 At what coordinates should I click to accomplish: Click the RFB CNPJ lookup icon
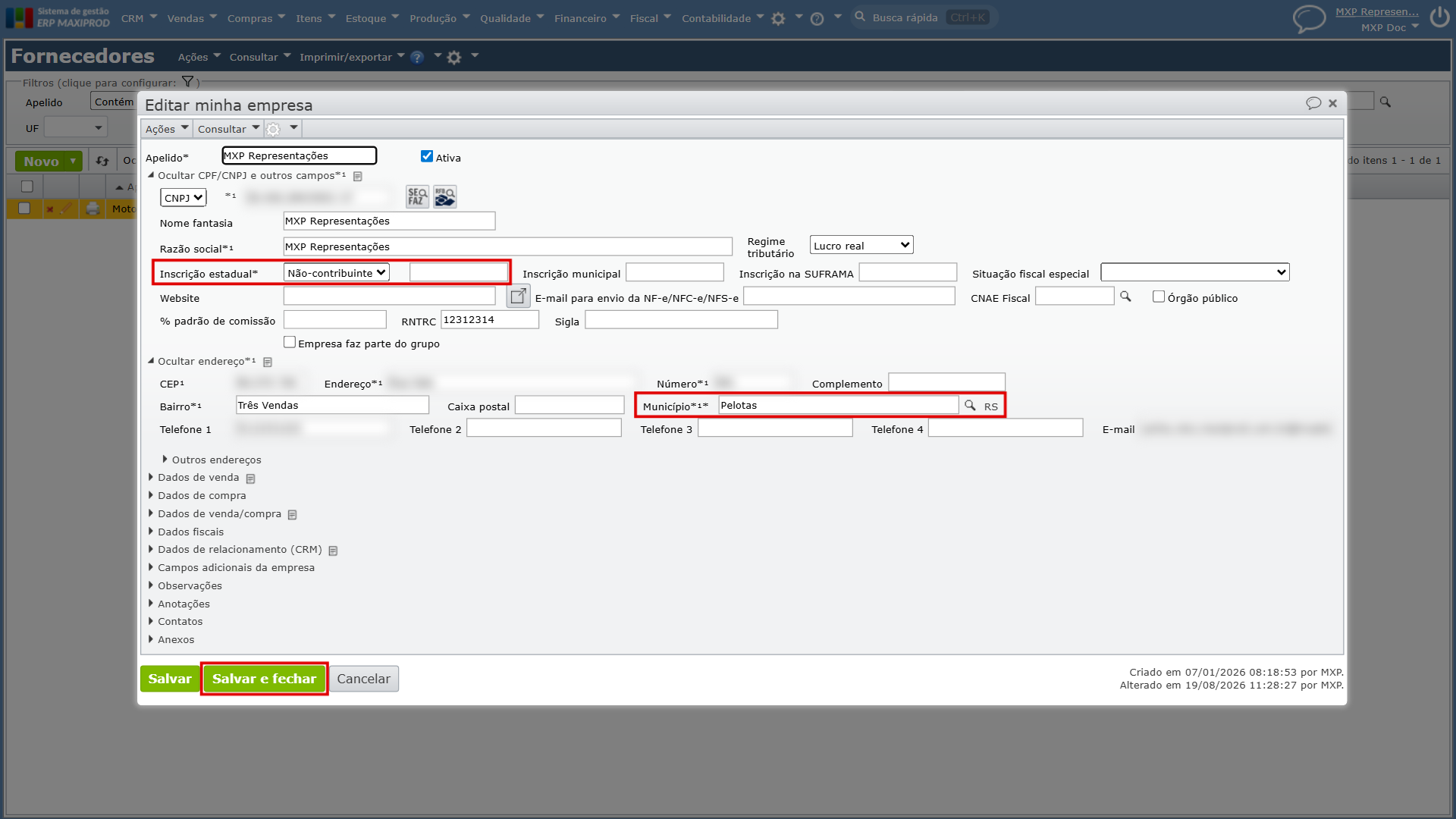(445, 197)
